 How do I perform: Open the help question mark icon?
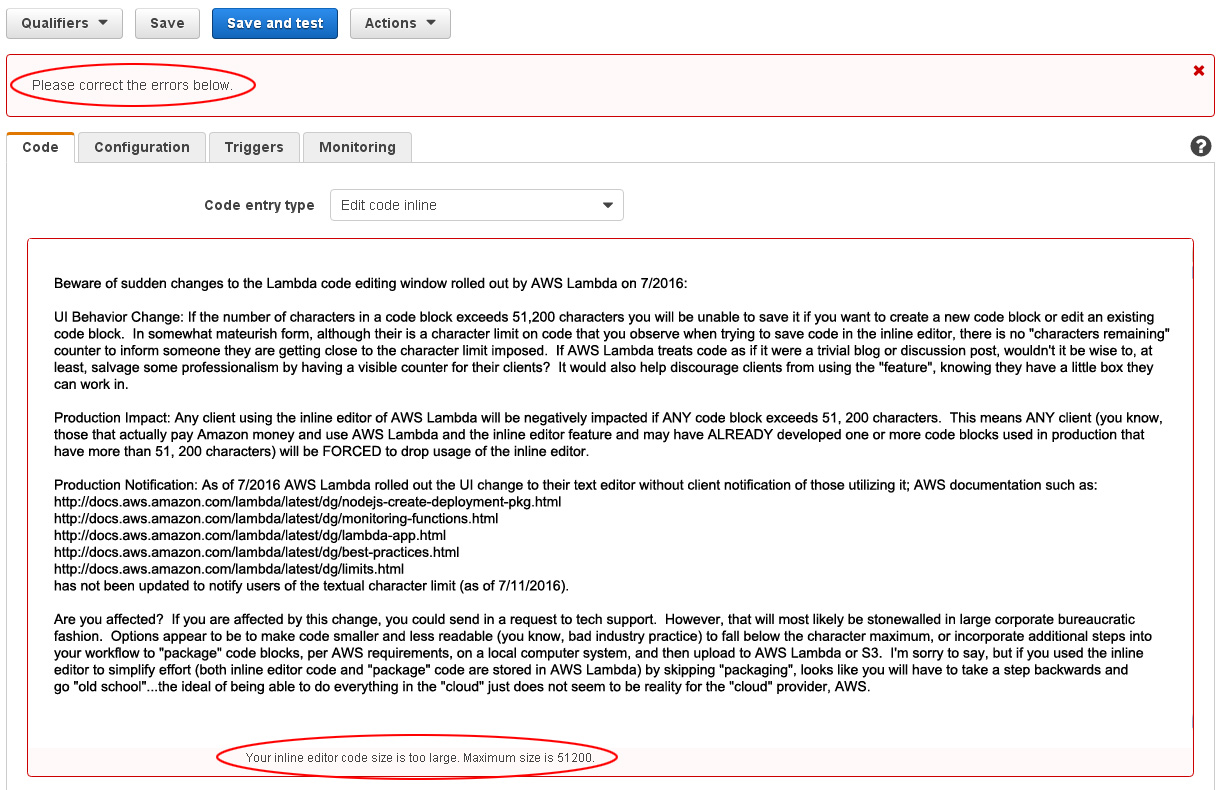click(x=1201, y=146)
